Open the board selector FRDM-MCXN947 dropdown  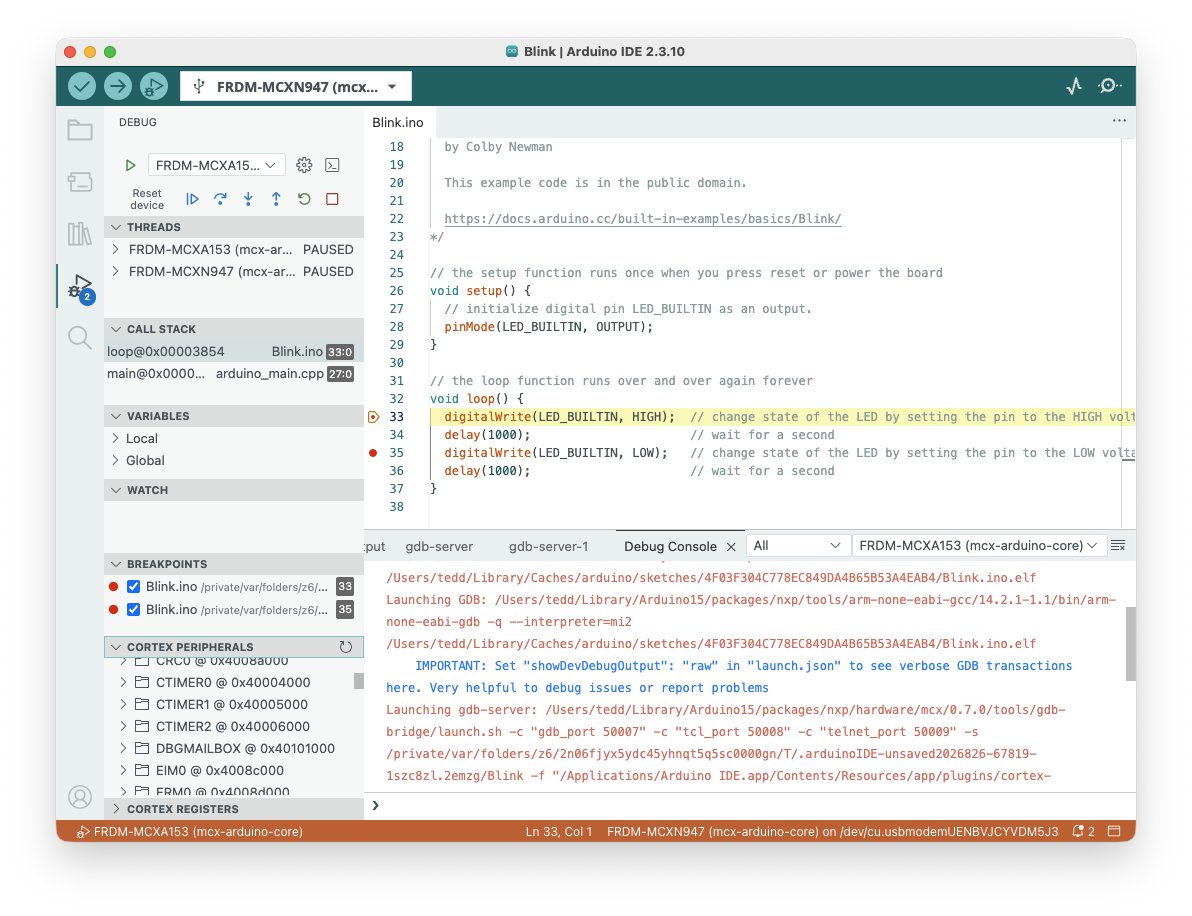tap(296, 87)
